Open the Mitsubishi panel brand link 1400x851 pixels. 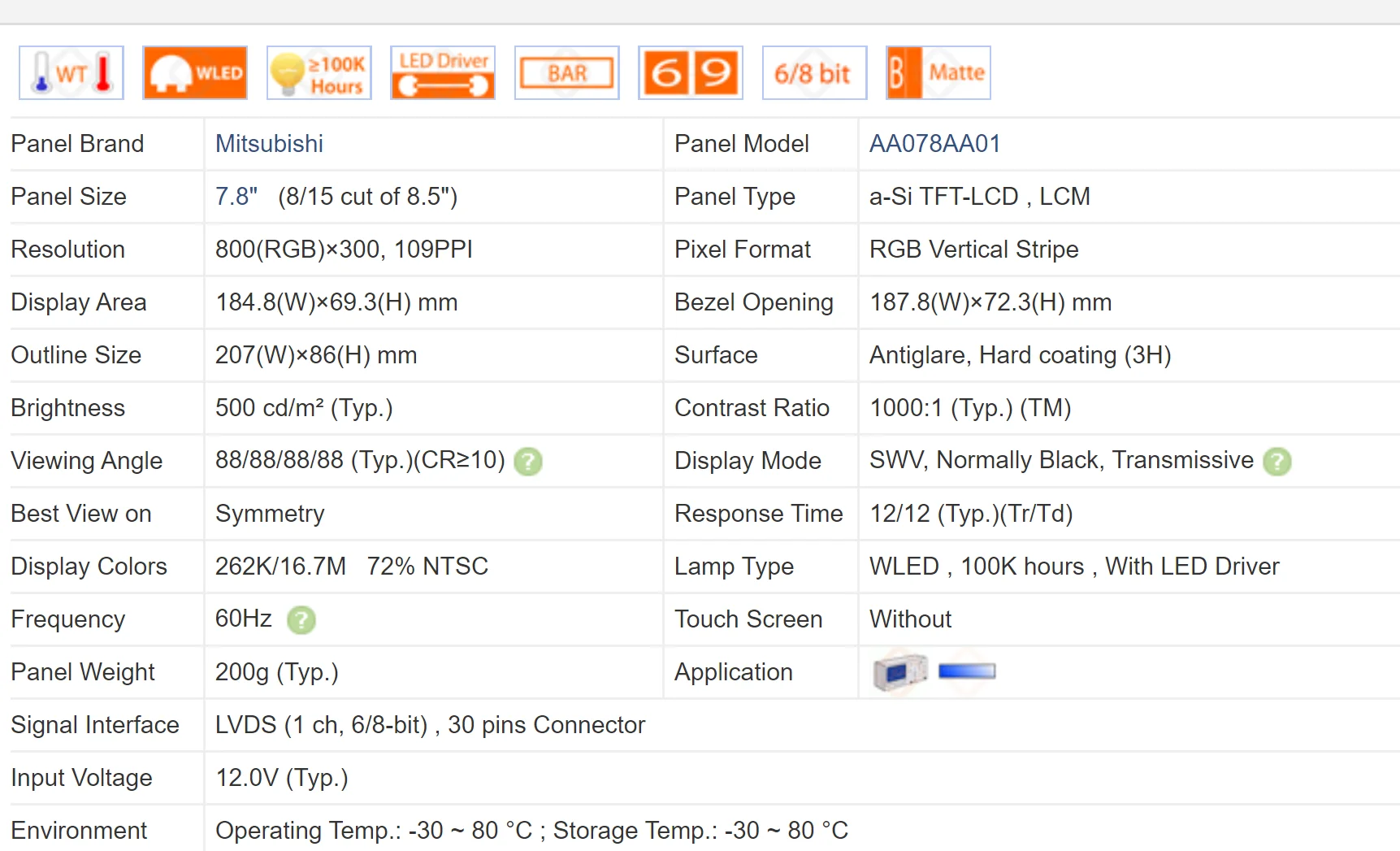(269, 144)
